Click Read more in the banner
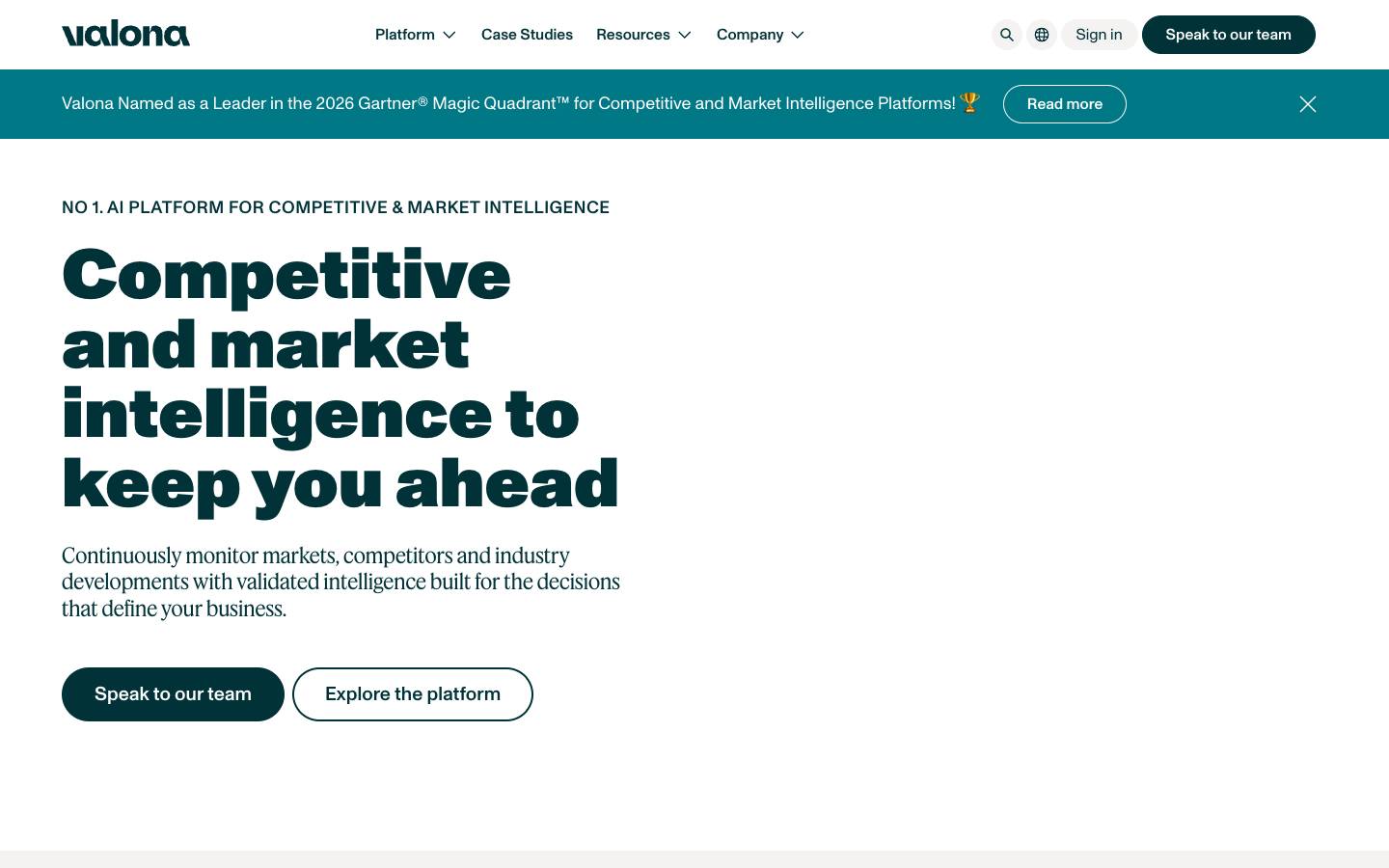This screenshot has height=868, width=1389. (1064, 104)
